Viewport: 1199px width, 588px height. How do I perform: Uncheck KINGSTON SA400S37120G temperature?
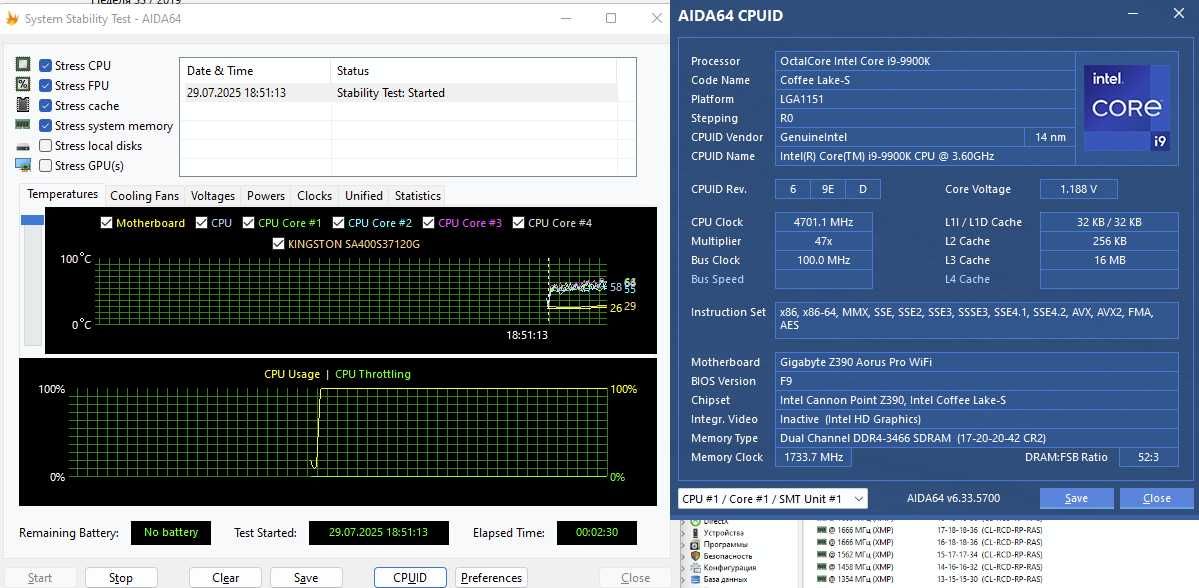pos(279,244)
